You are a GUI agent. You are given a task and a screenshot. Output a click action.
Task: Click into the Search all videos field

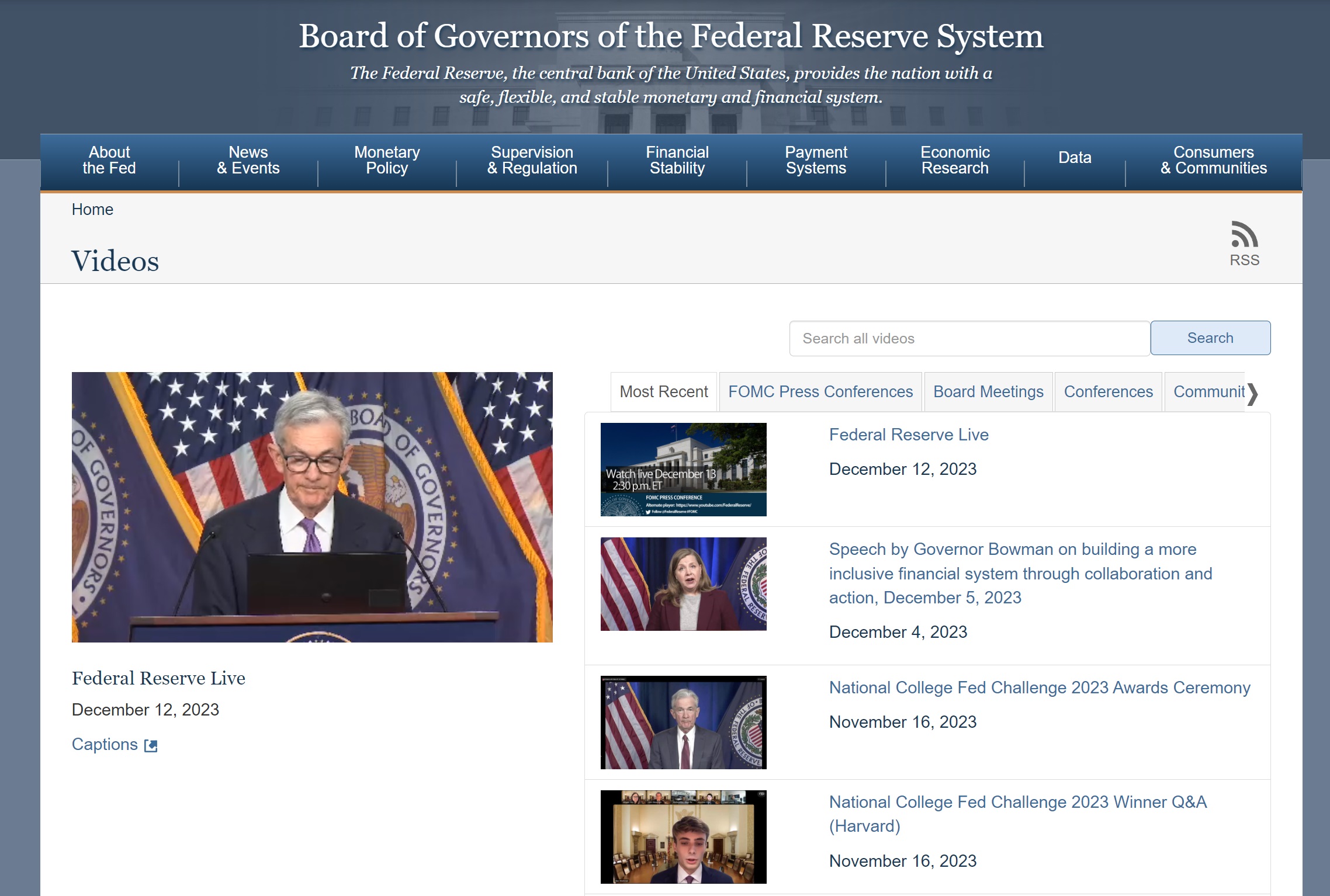point(969,339)
